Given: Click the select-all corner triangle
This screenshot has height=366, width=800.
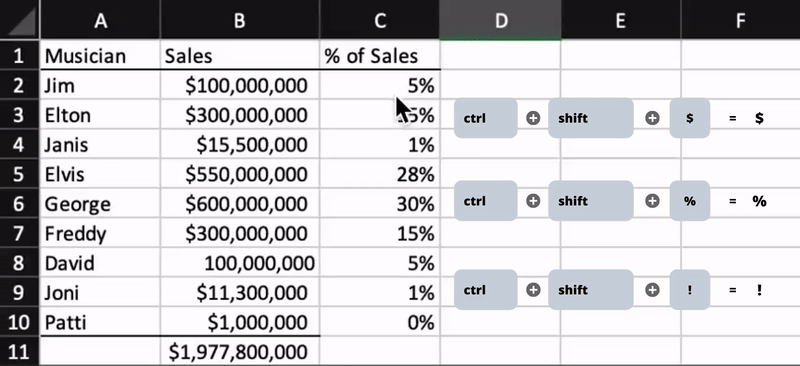Looking at the screenshot, I should click(19, 19).
